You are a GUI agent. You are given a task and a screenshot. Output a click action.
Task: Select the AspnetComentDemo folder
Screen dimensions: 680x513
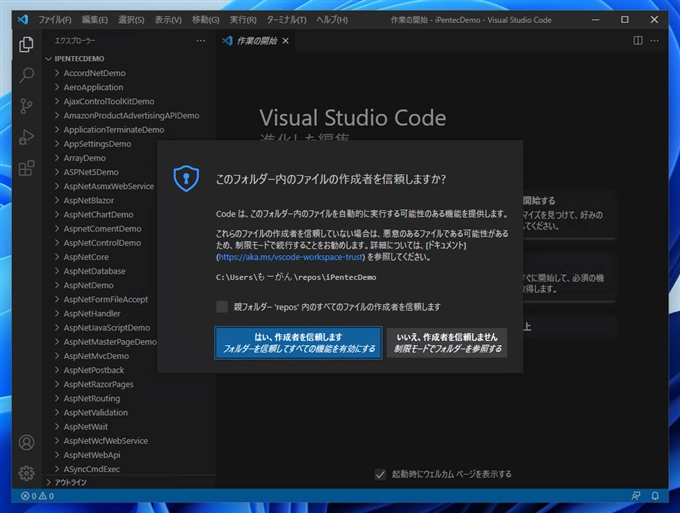coord(102,229)
